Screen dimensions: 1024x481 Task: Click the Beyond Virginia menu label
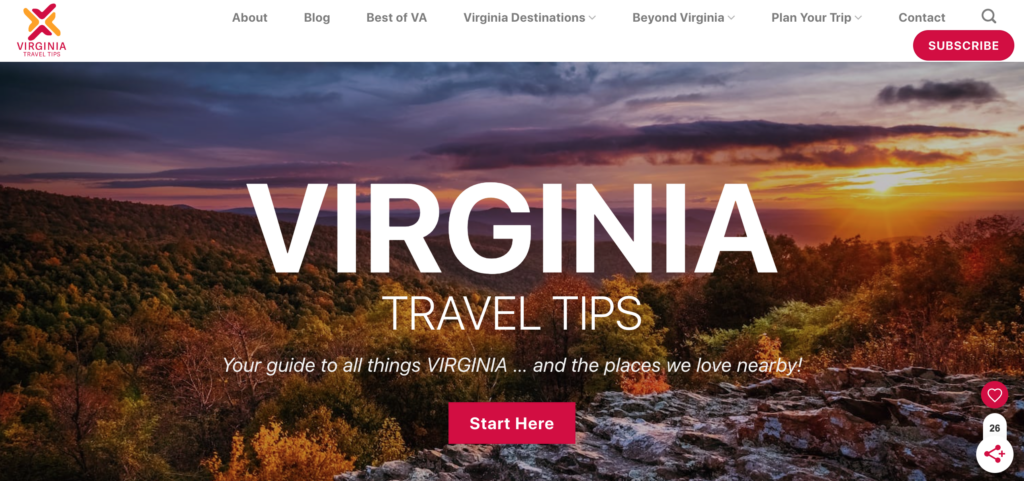pos(678,18)
